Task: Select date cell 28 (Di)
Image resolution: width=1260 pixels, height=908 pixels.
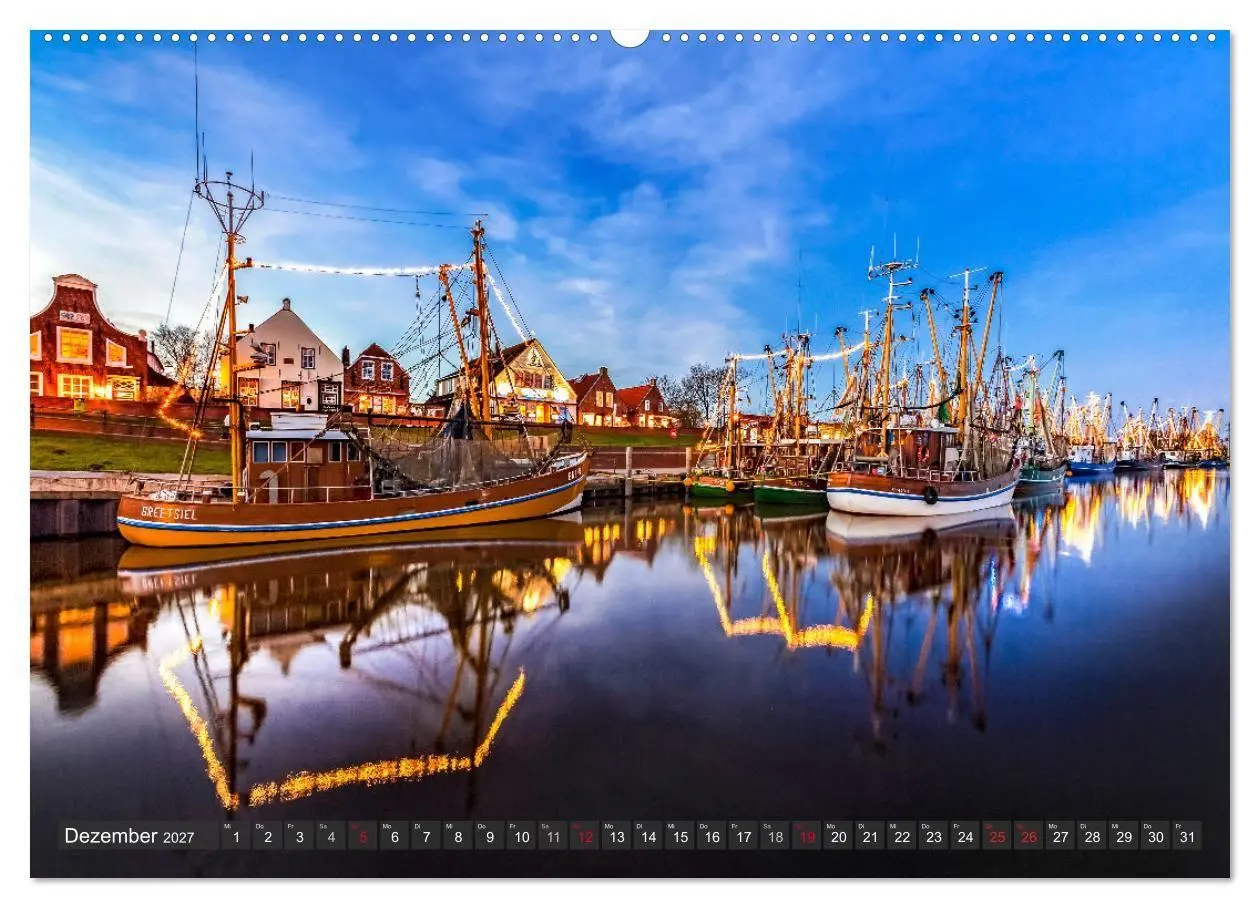Action: (x=1092, y=836)
